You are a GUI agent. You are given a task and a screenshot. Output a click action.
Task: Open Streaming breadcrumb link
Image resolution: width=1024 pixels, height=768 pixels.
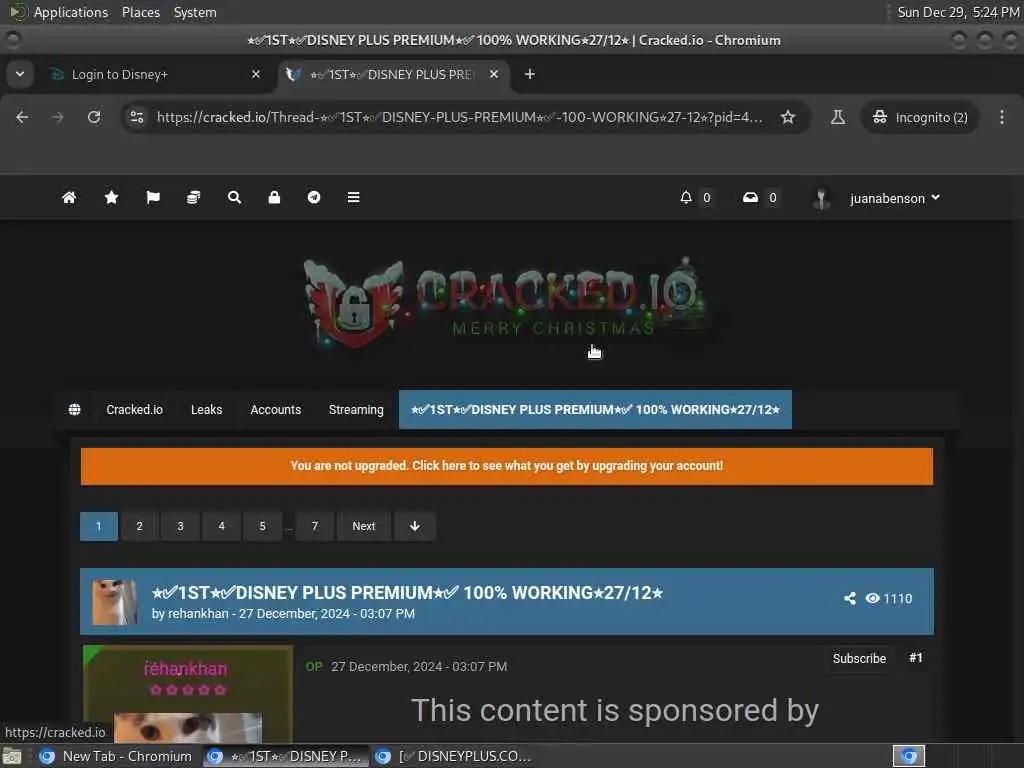point(356,409)
